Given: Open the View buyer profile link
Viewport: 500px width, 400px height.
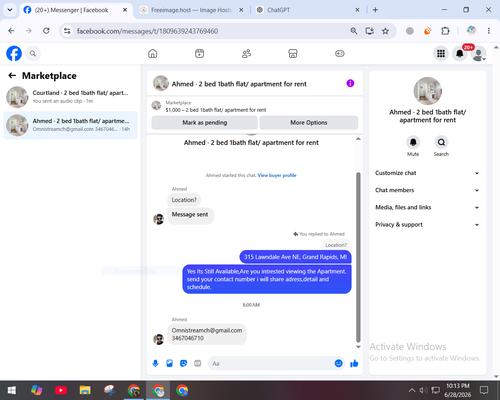Looking at the screenshot, I should (x=277, y=175).
